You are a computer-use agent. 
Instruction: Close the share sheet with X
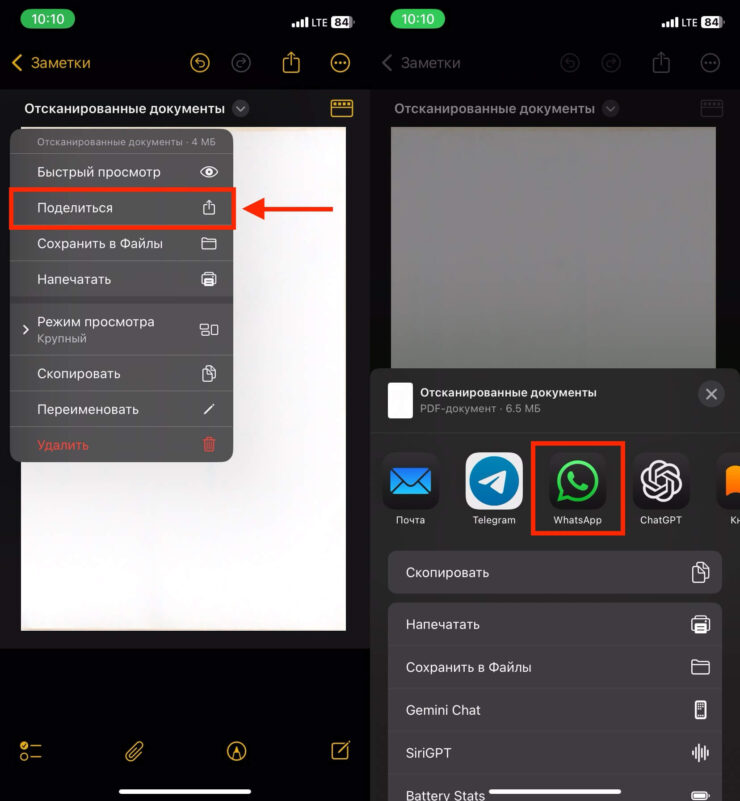711,394
